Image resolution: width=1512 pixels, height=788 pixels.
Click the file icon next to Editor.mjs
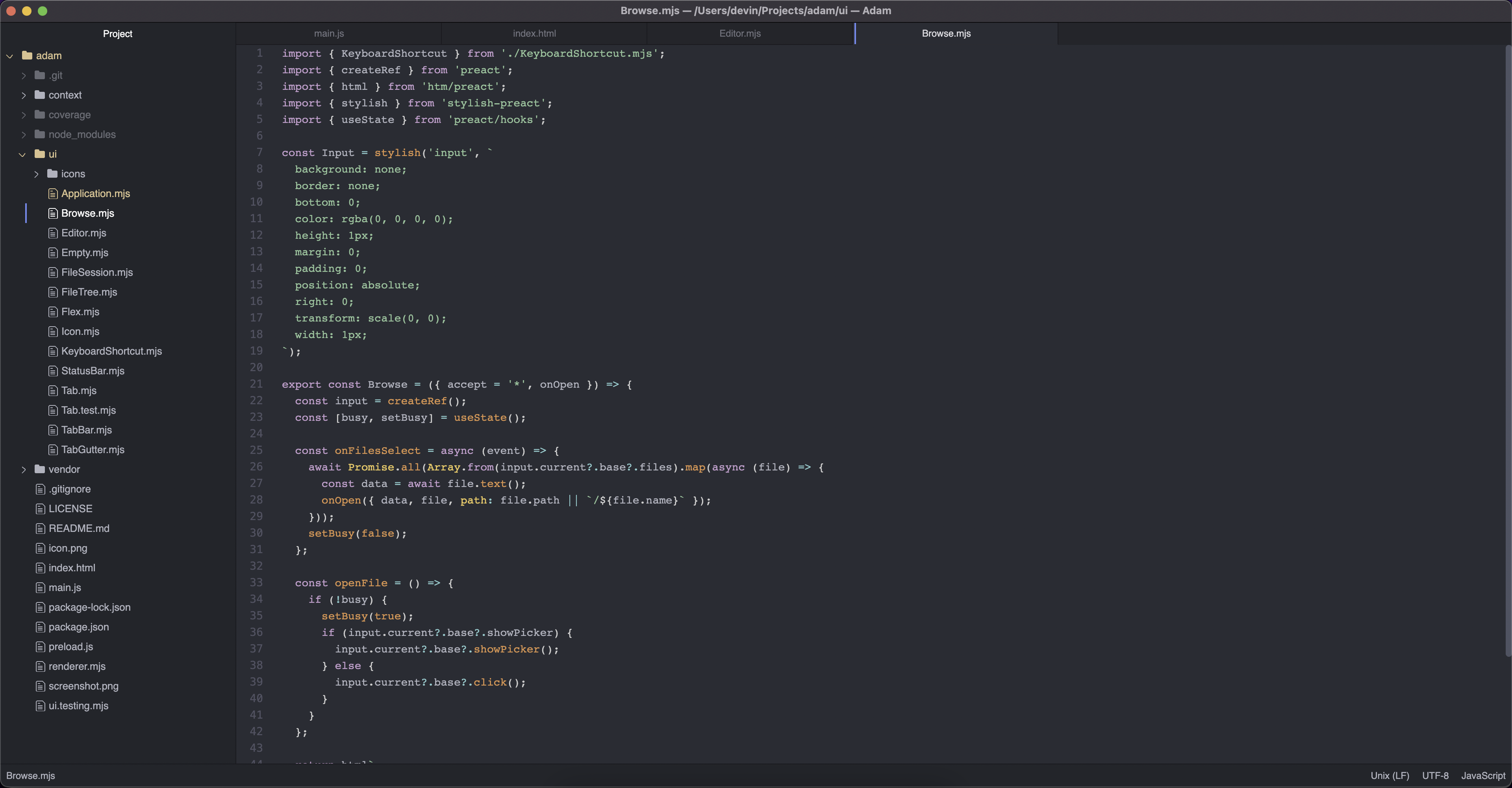click(x=53, y=232)
